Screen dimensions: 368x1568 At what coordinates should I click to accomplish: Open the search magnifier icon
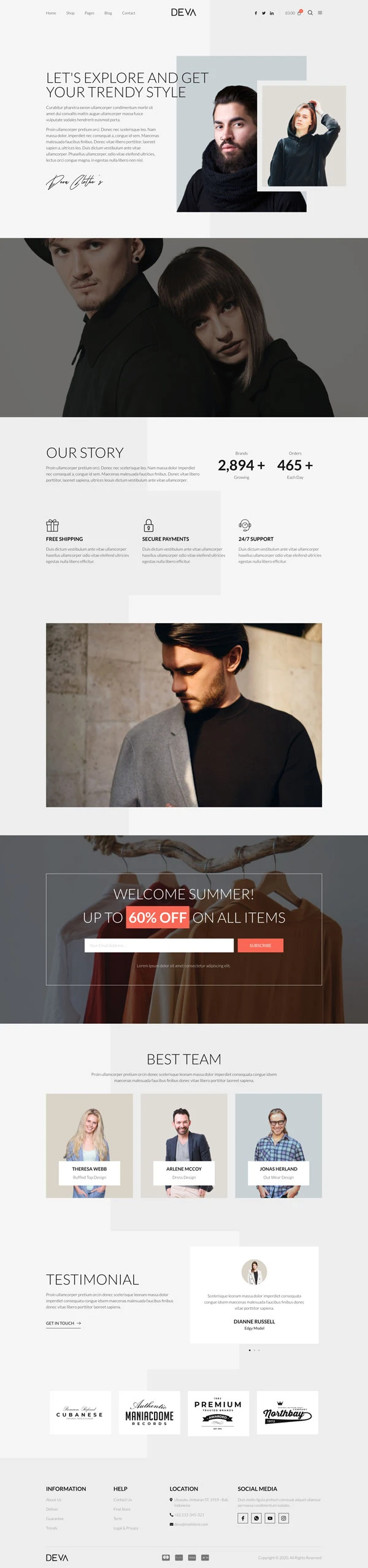[310, 12]
